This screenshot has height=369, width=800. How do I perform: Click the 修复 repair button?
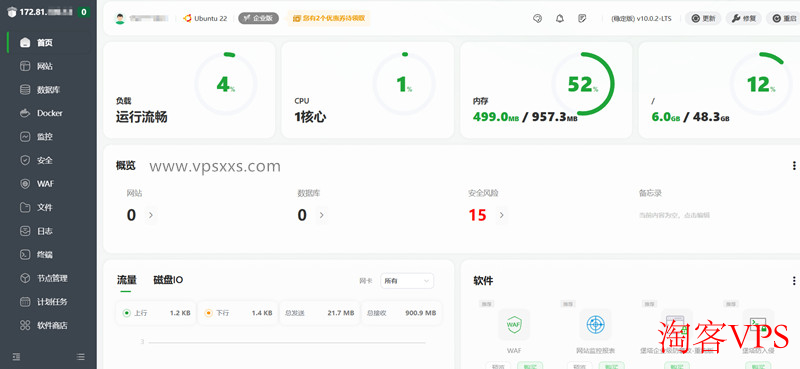(743, 18)
